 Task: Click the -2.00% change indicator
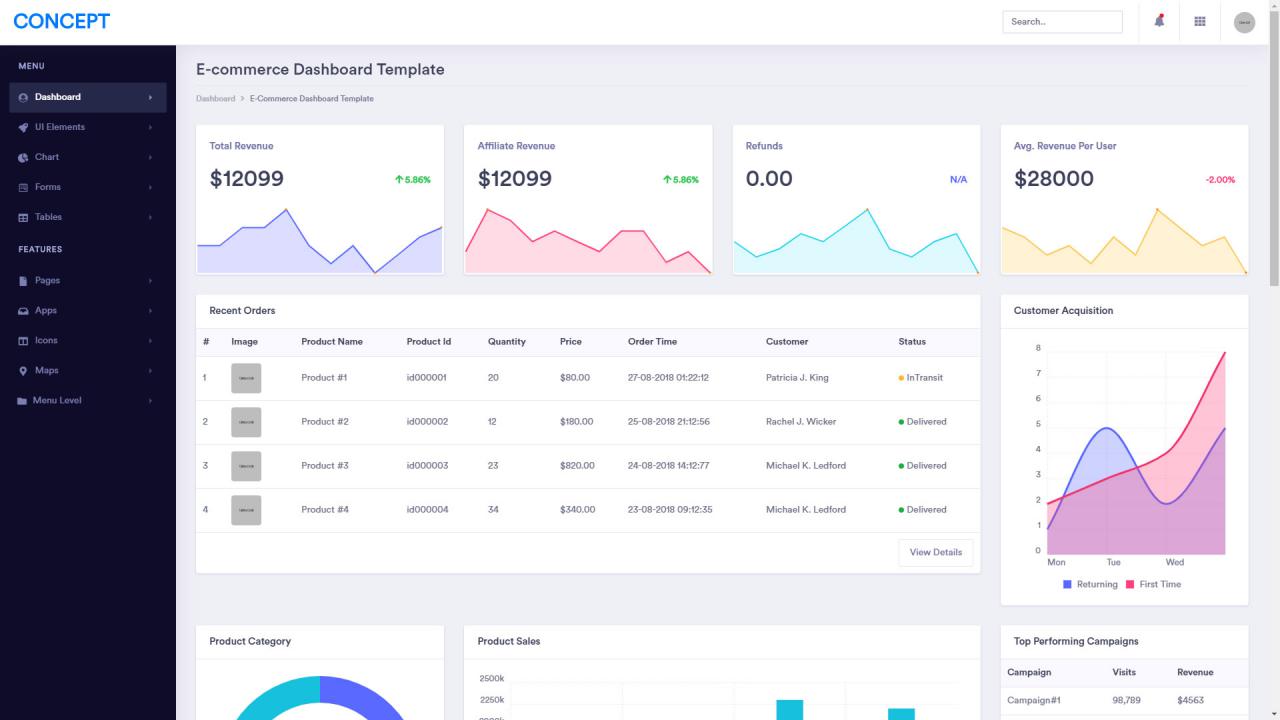tap(1220, 180)
